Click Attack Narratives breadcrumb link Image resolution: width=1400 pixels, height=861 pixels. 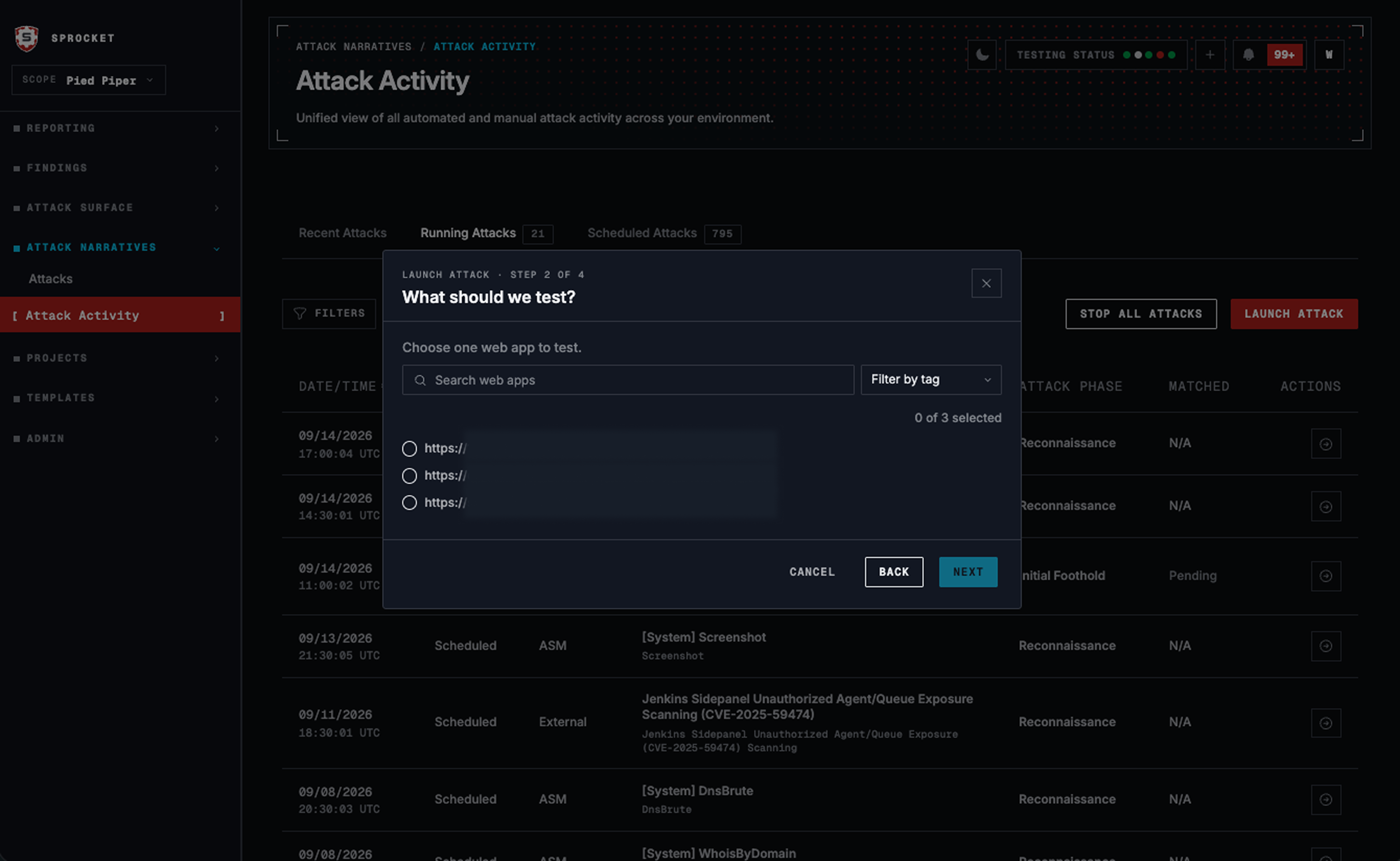click(354, 47)
